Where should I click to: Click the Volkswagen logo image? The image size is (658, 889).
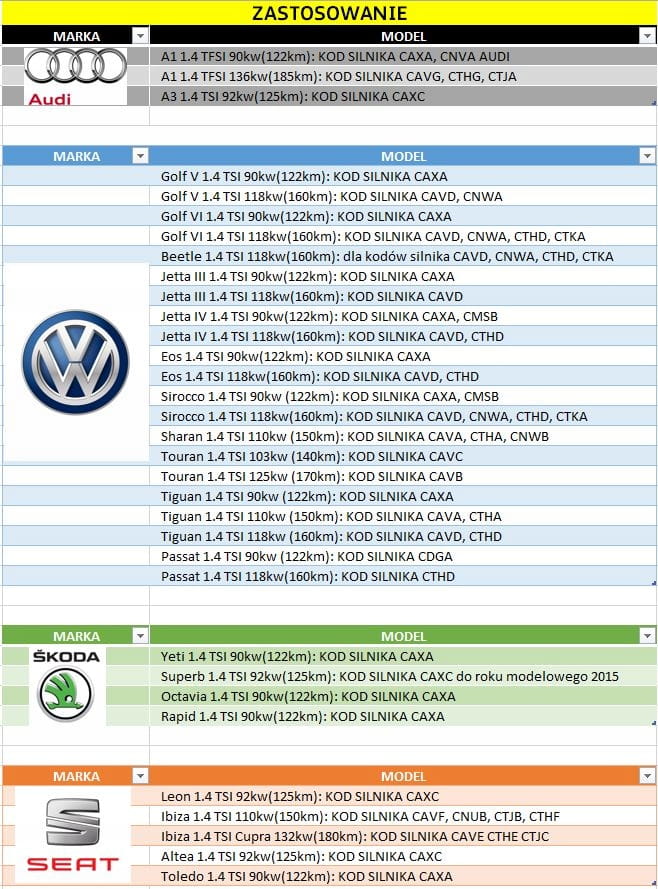point(76,361)
